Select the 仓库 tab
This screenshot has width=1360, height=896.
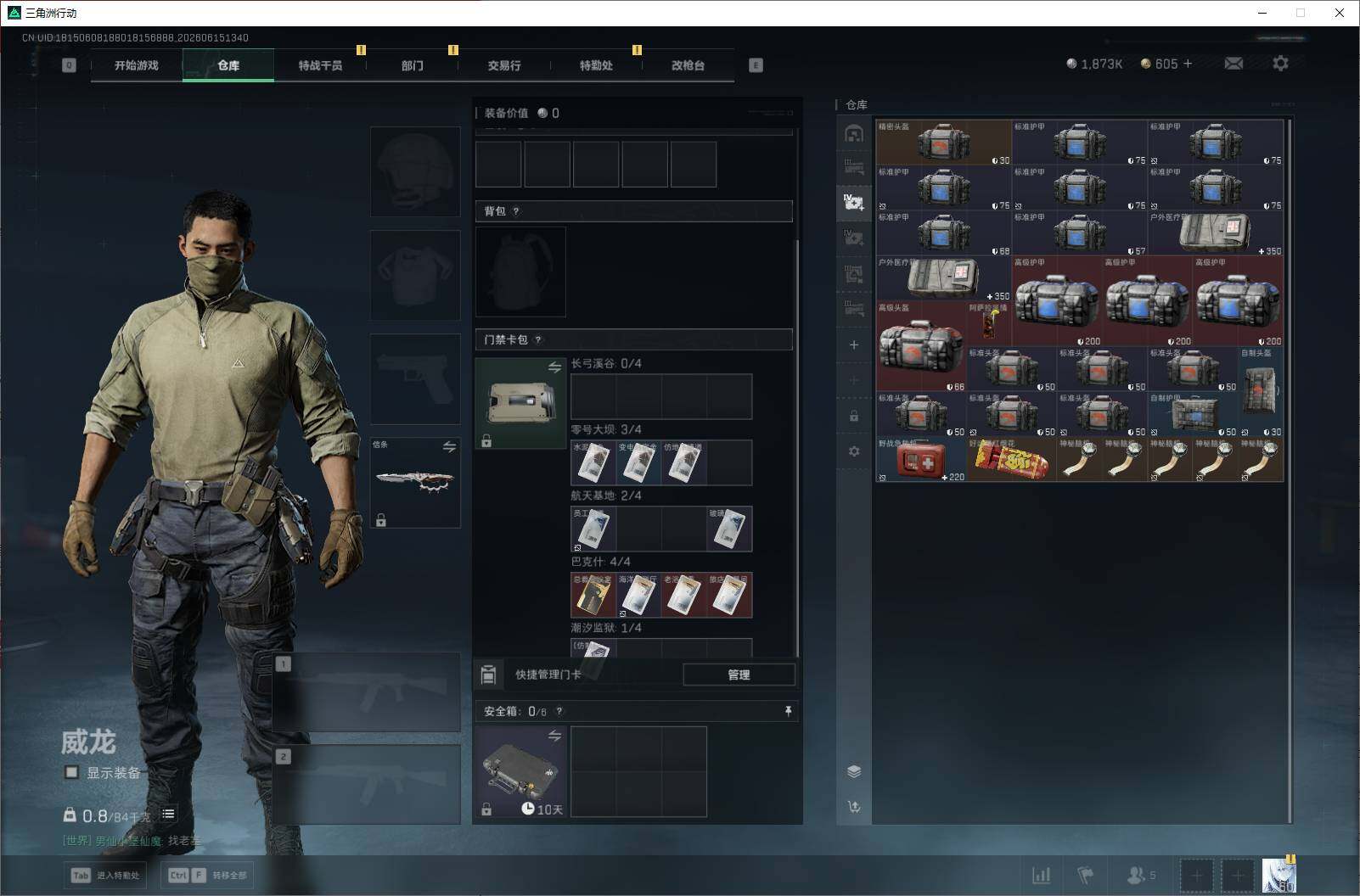tap(228, 65)
